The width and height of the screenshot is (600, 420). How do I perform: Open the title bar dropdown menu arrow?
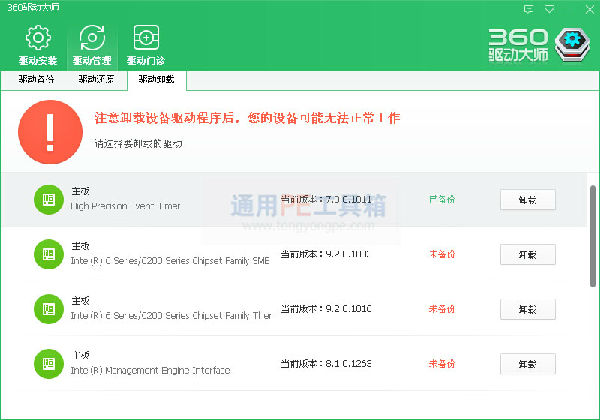[549, 9]
